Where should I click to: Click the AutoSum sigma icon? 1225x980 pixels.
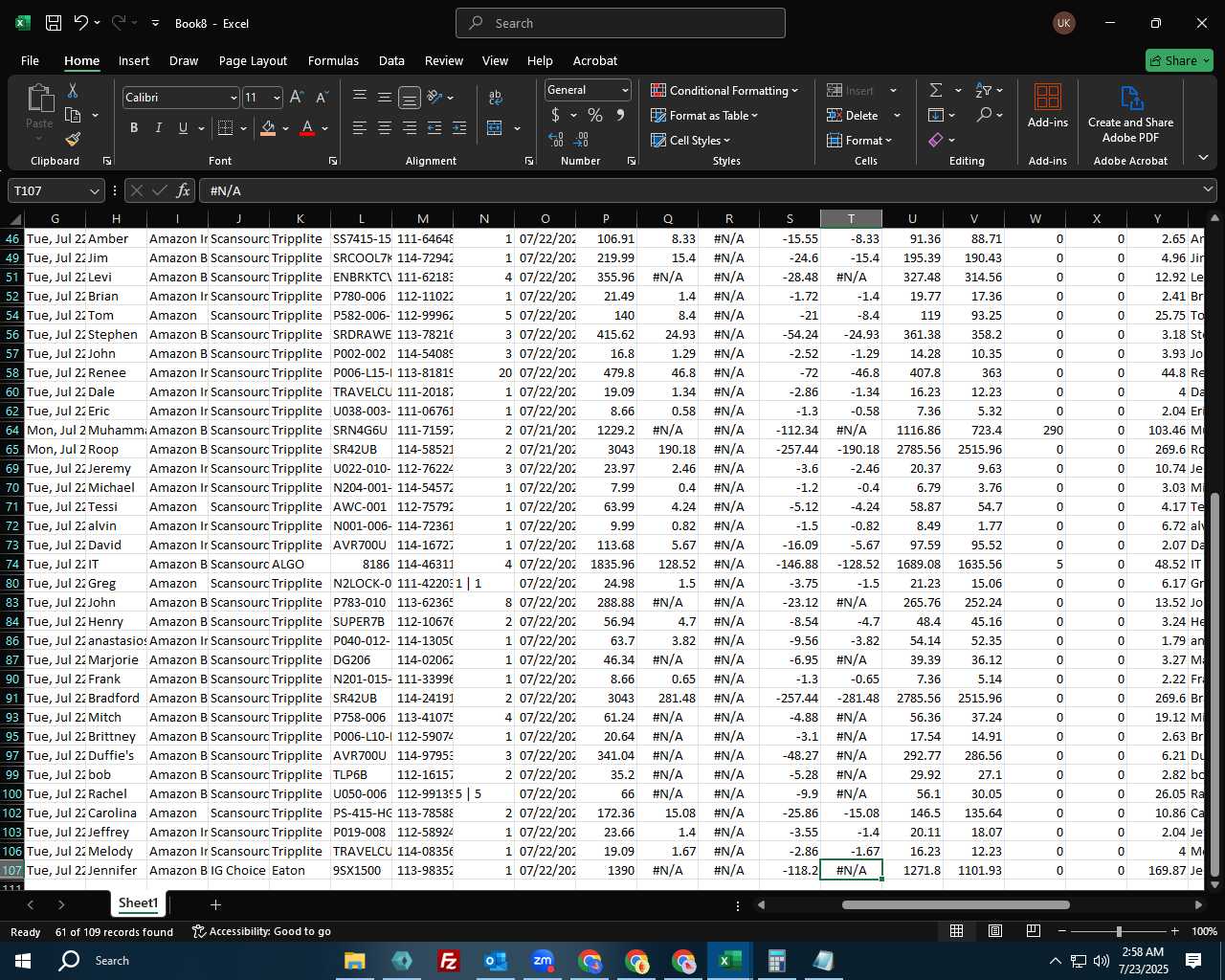click(x=936, y=90)
